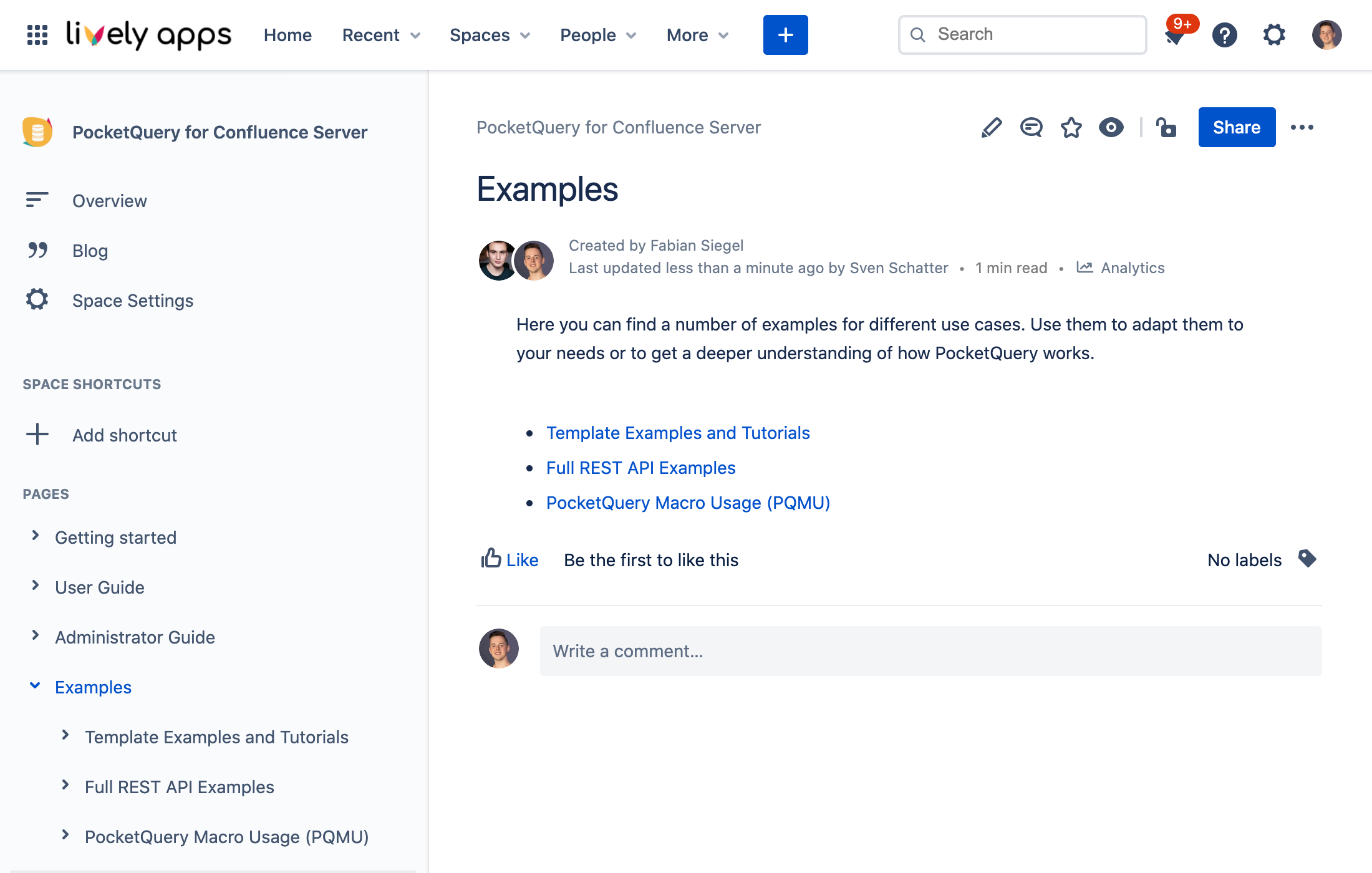This screenshot has height=873, width=1372.
Task: Click the Like link
Action: pyautogui.click(x=523, y=560)
